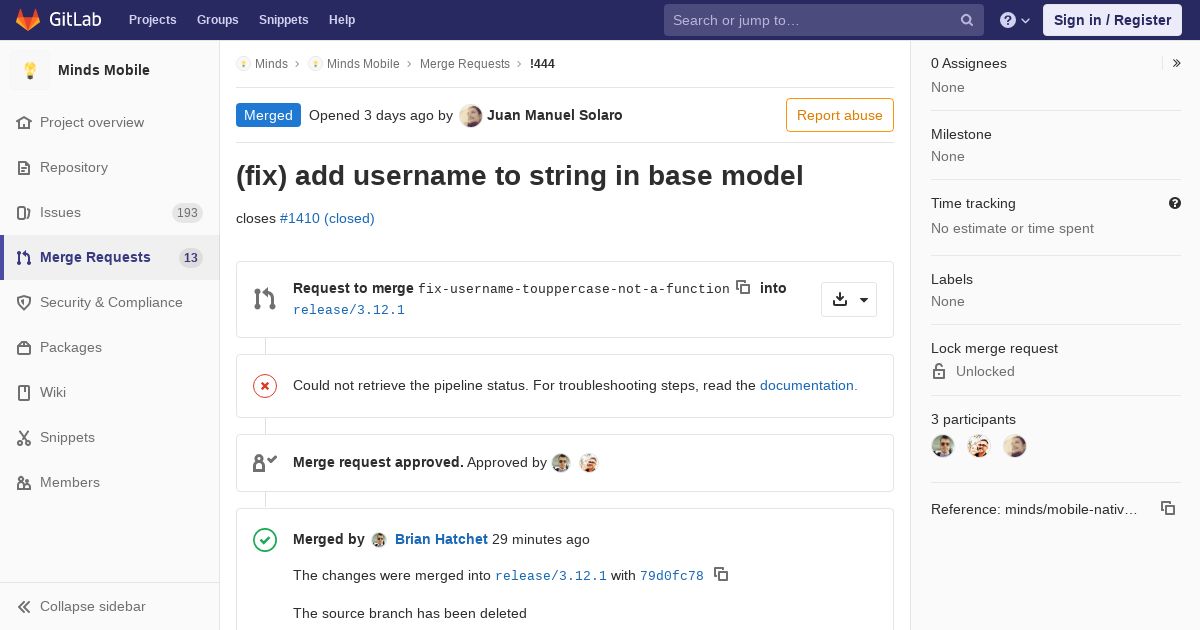Click the Snippets scissors icon
This screenshot has width=1200, height=630.
[24, 437]
